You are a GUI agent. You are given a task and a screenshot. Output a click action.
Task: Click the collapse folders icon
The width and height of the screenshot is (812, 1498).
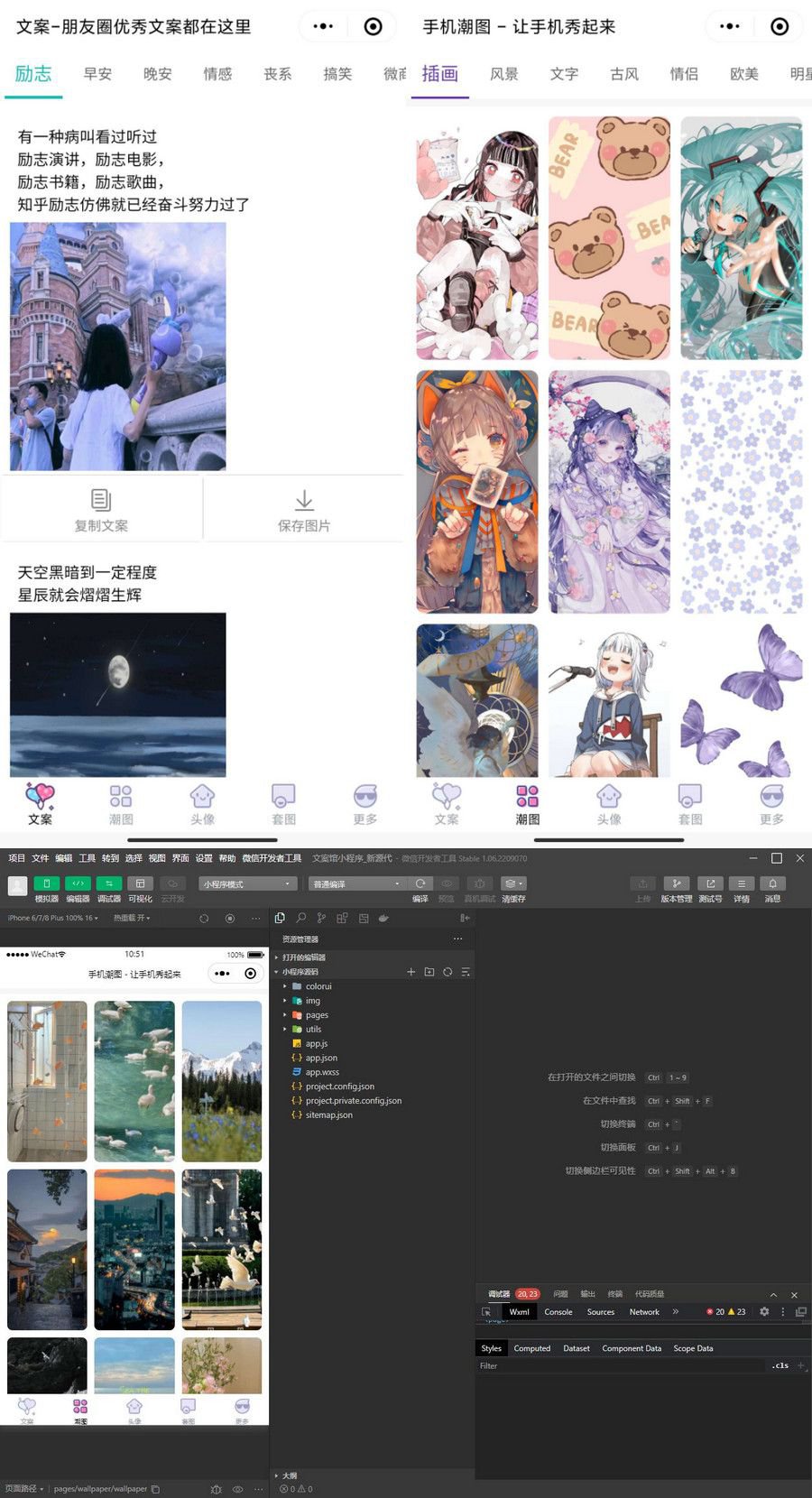point(466,972)
